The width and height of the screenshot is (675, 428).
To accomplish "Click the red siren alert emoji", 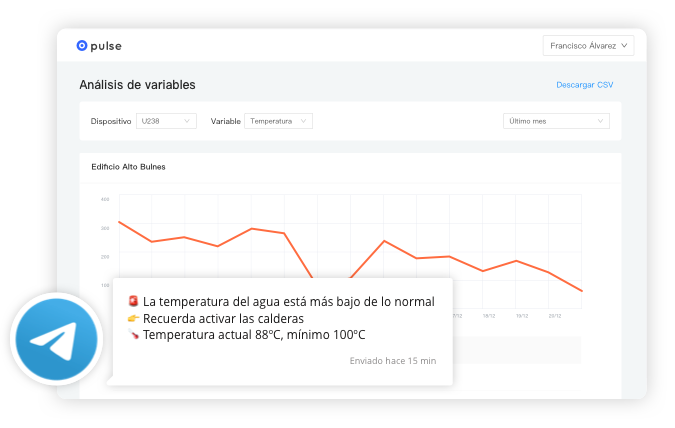I will [133, 301].
